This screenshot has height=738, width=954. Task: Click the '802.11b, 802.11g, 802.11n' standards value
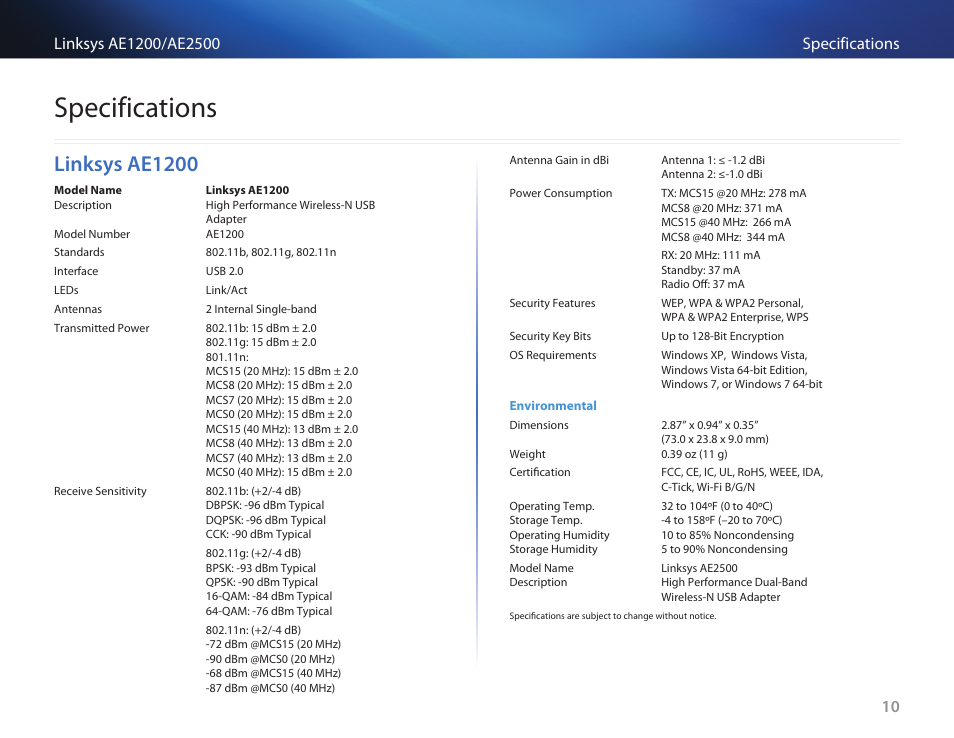[271, 252]
